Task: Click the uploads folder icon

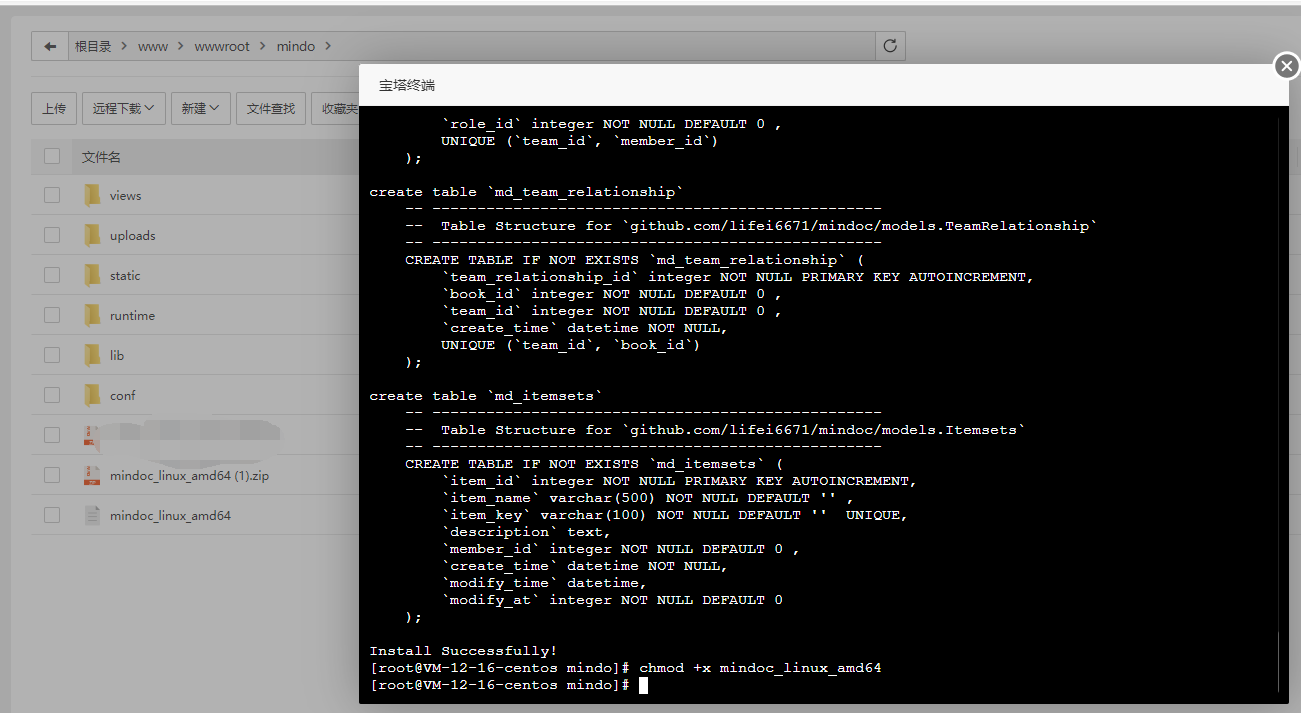Action: [x=92, y=236]
